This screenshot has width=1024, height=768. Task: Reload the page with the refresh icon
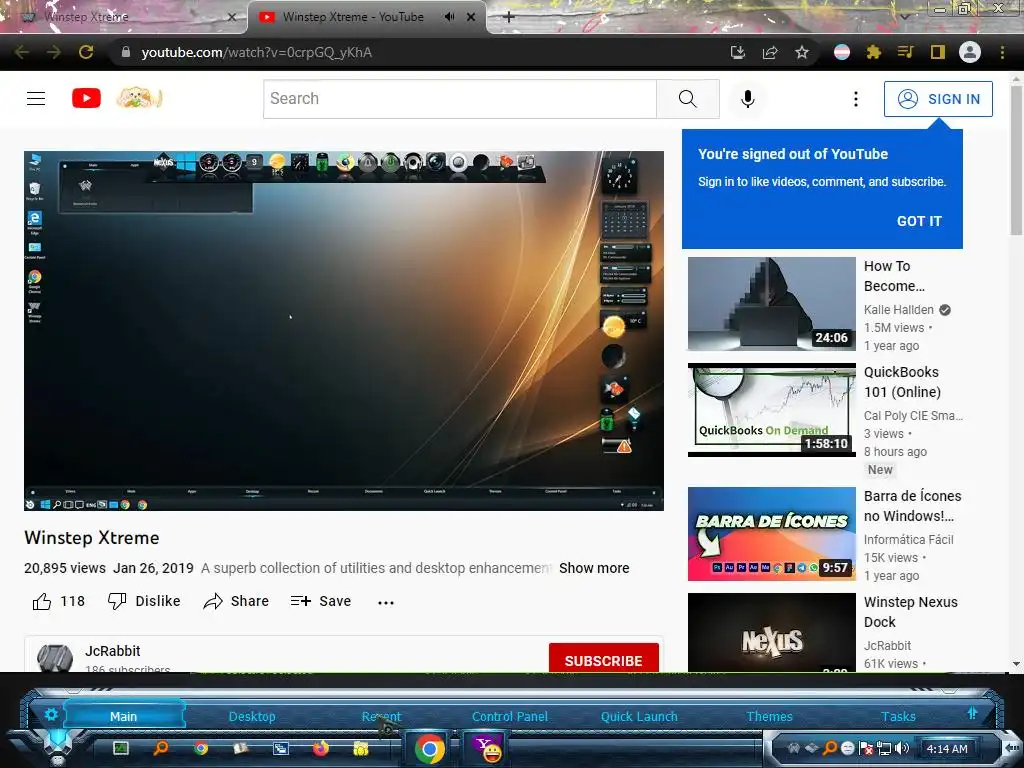(86, 52)
